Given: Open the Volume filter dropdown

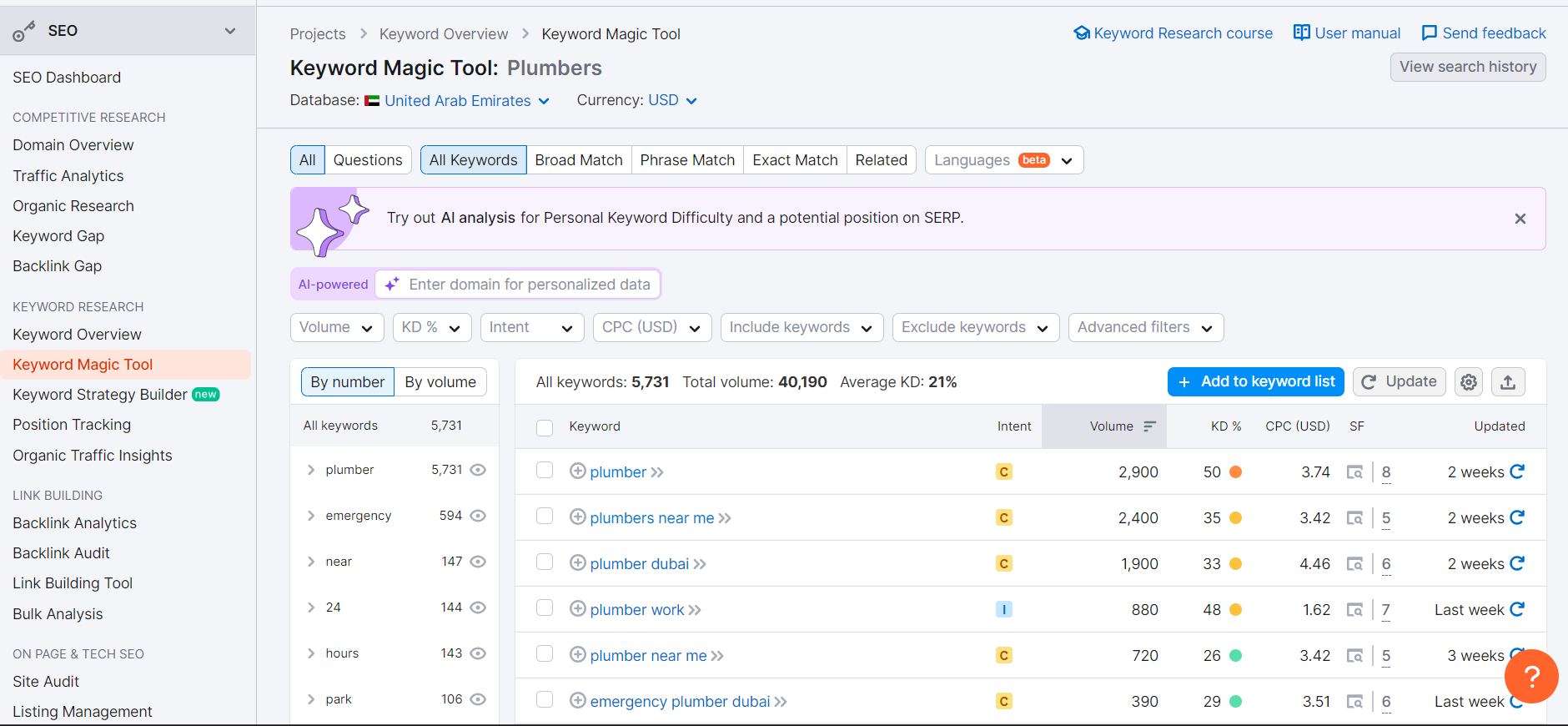Looking at the screenshot, I should (337, 327).
